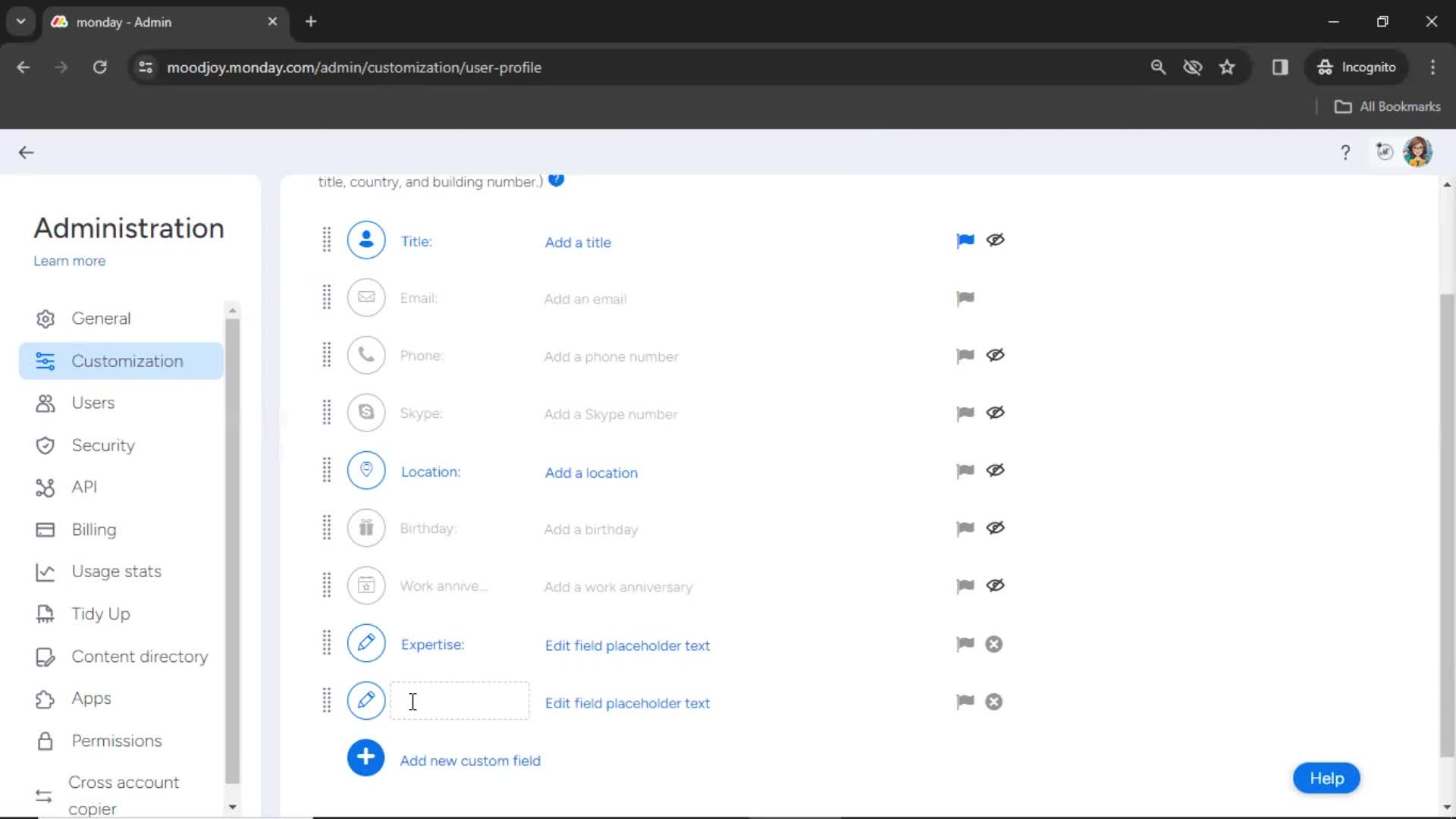Navigate to Users admin section
The image size is (1456, 819).
(93, 402)
